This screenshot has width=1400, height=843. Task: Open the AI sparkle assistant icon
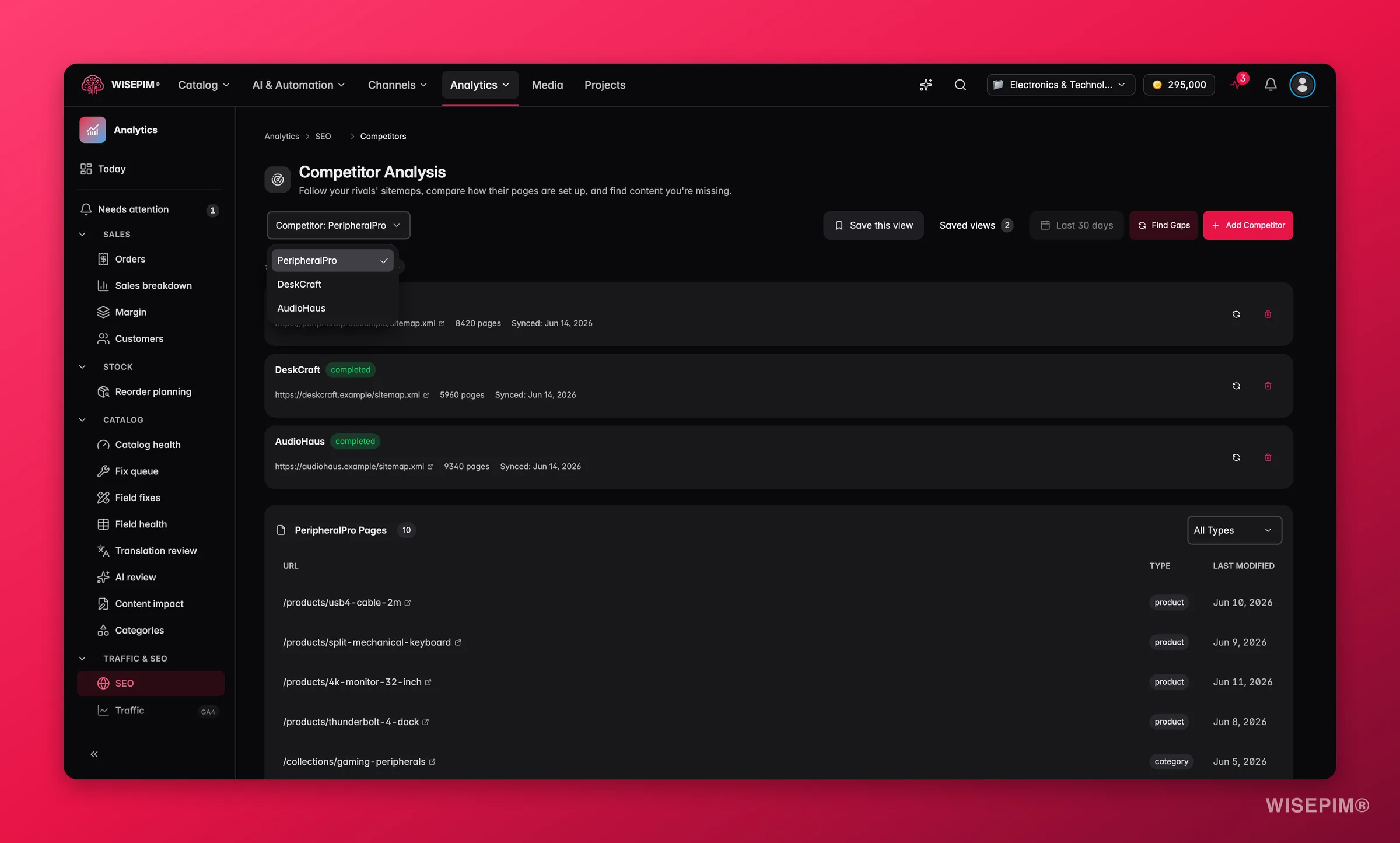(x=926, y=85)
